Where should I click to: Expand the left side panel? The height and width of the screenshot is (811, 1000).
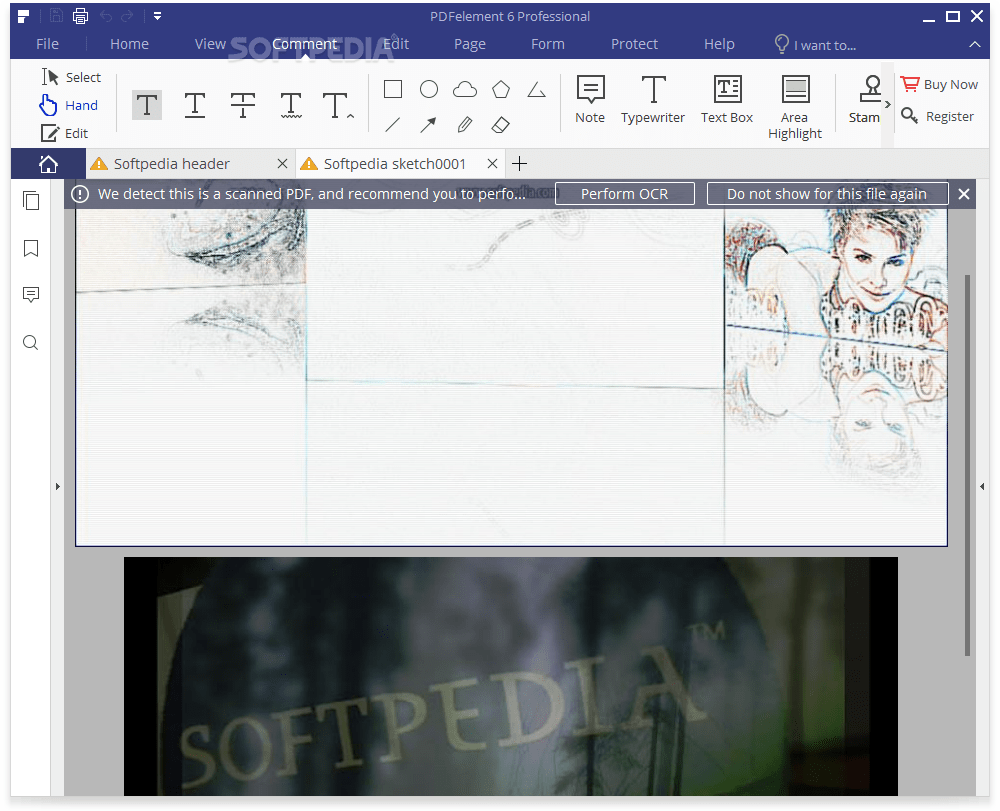point(57,486)
